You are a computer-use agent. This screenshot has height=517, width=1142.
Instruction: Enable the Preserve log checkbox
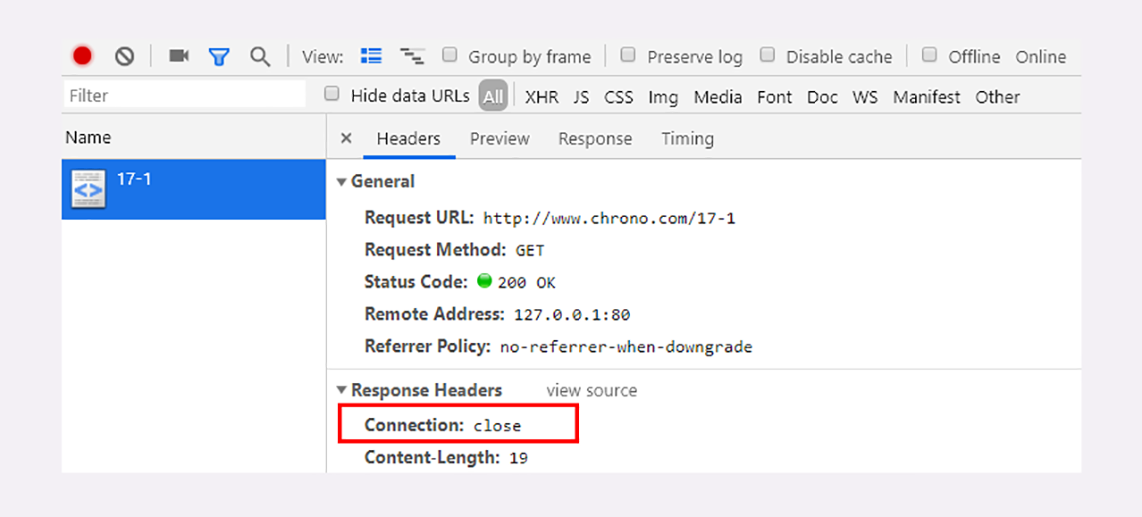tap(628, 55)
